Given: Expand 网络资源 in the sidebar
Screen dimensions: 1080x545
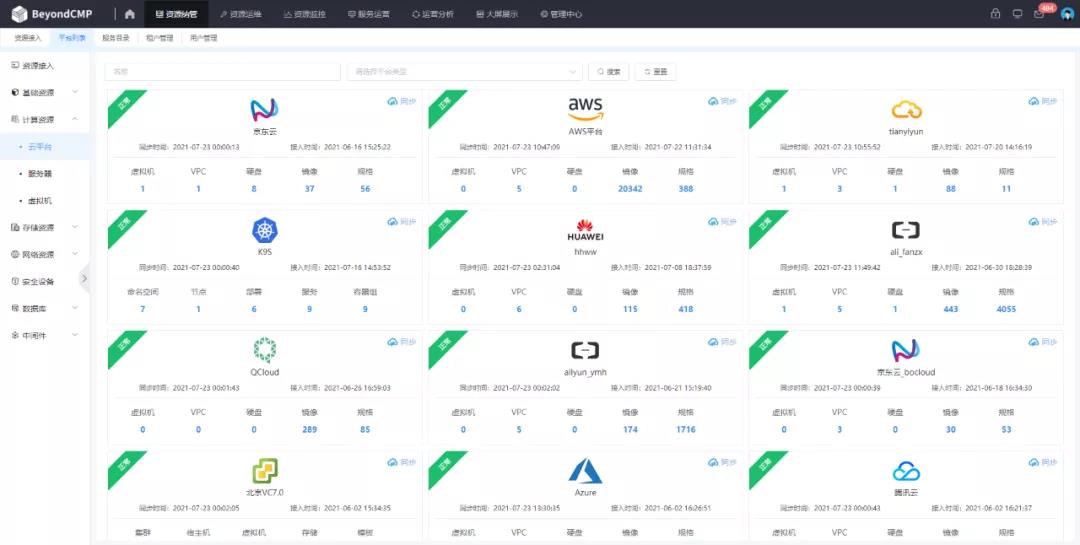Looking at the screenshot, I should 44,254.
